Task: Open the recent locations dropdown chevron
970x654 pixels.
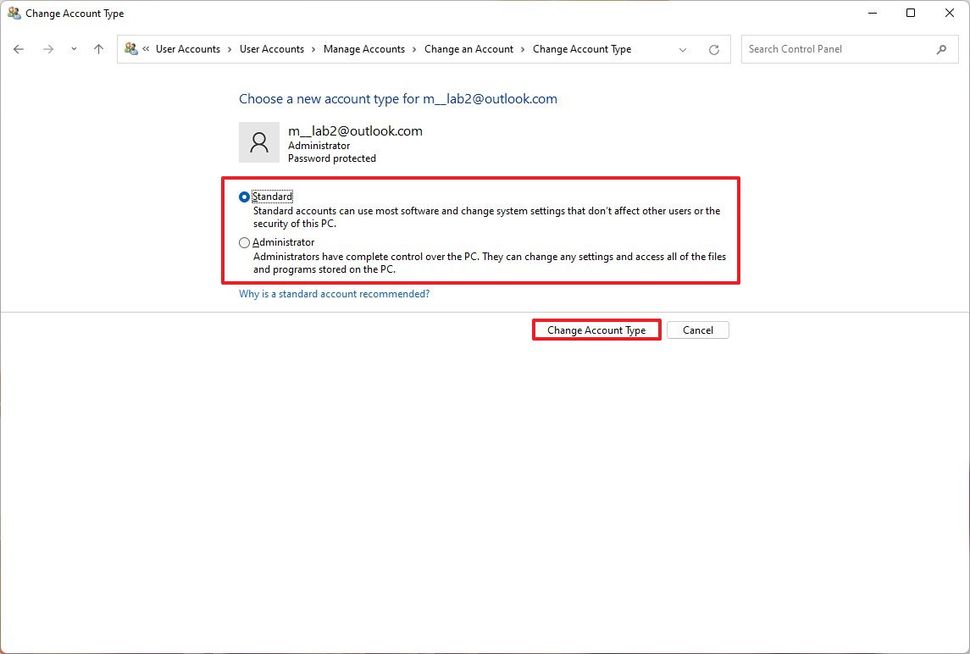Action: pos(72,48)
